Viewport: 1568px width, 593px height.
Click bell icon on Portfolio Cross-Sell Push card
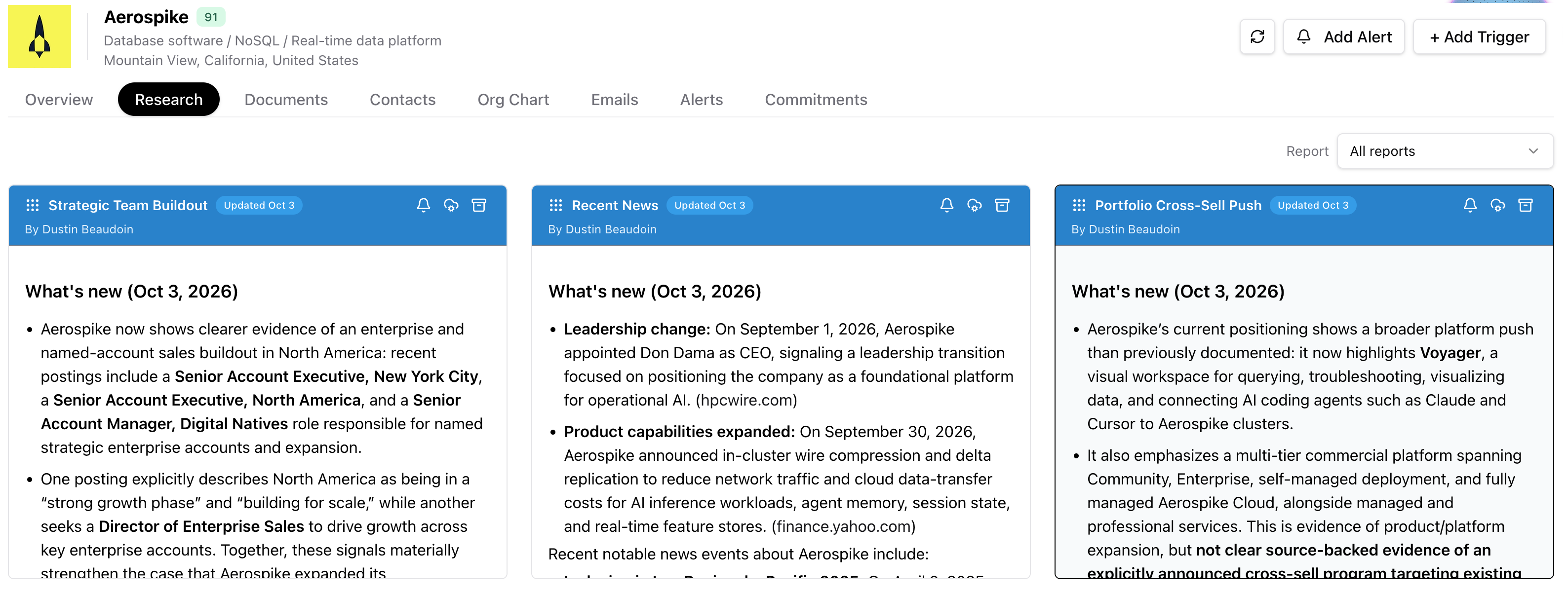1470,205
